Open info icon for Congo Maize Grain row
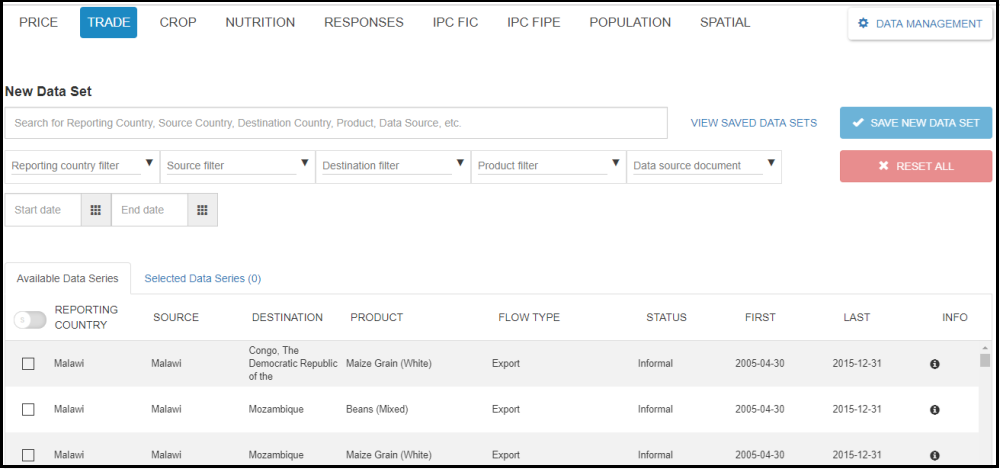 pyautogui.click(x=935, y=365)
